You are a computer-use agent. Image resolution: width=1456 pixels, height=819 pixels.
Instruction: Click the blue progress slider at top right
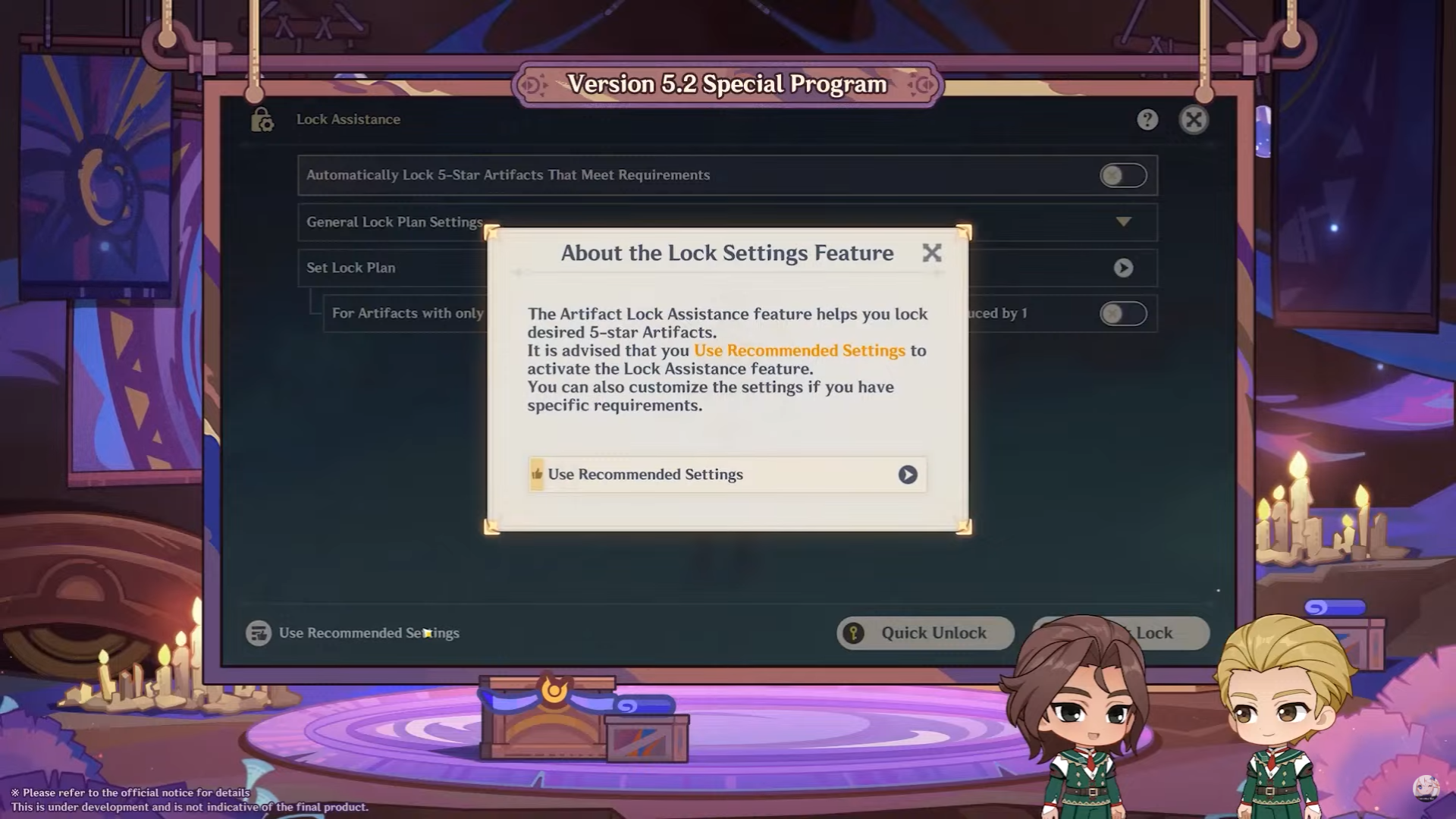[1333, 607]
